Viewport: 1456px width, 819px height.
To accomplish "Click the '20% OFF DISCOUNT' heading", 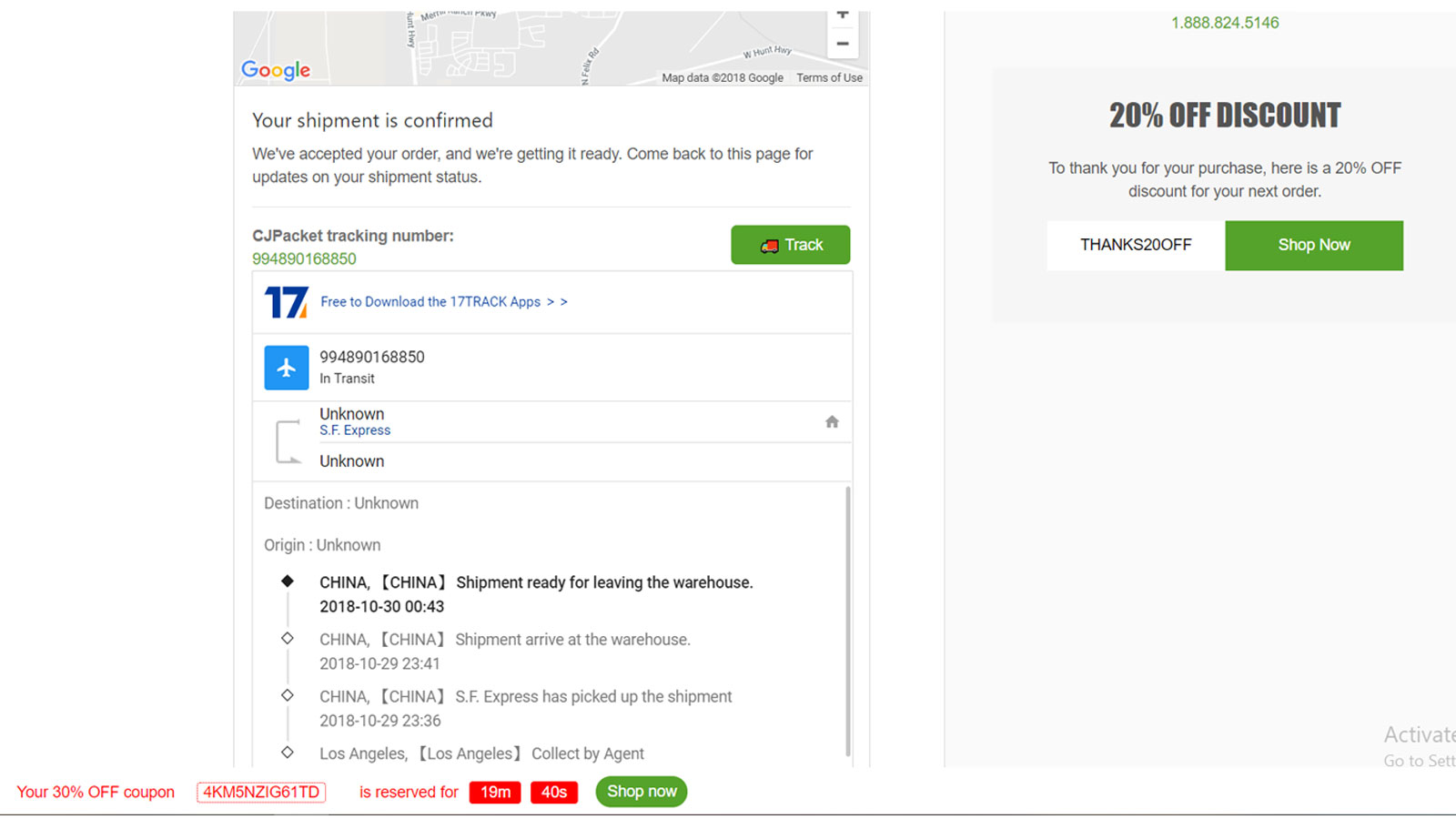I will pyautogui.click(x=1225, y=116).
